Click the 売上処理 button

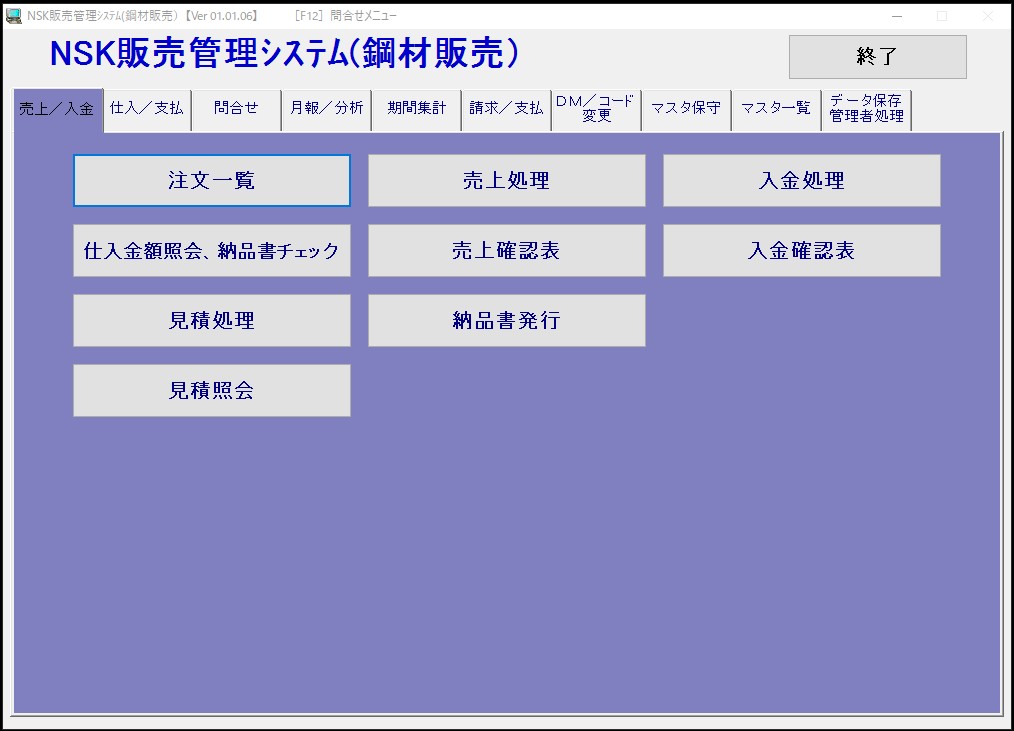click(506, 180)
